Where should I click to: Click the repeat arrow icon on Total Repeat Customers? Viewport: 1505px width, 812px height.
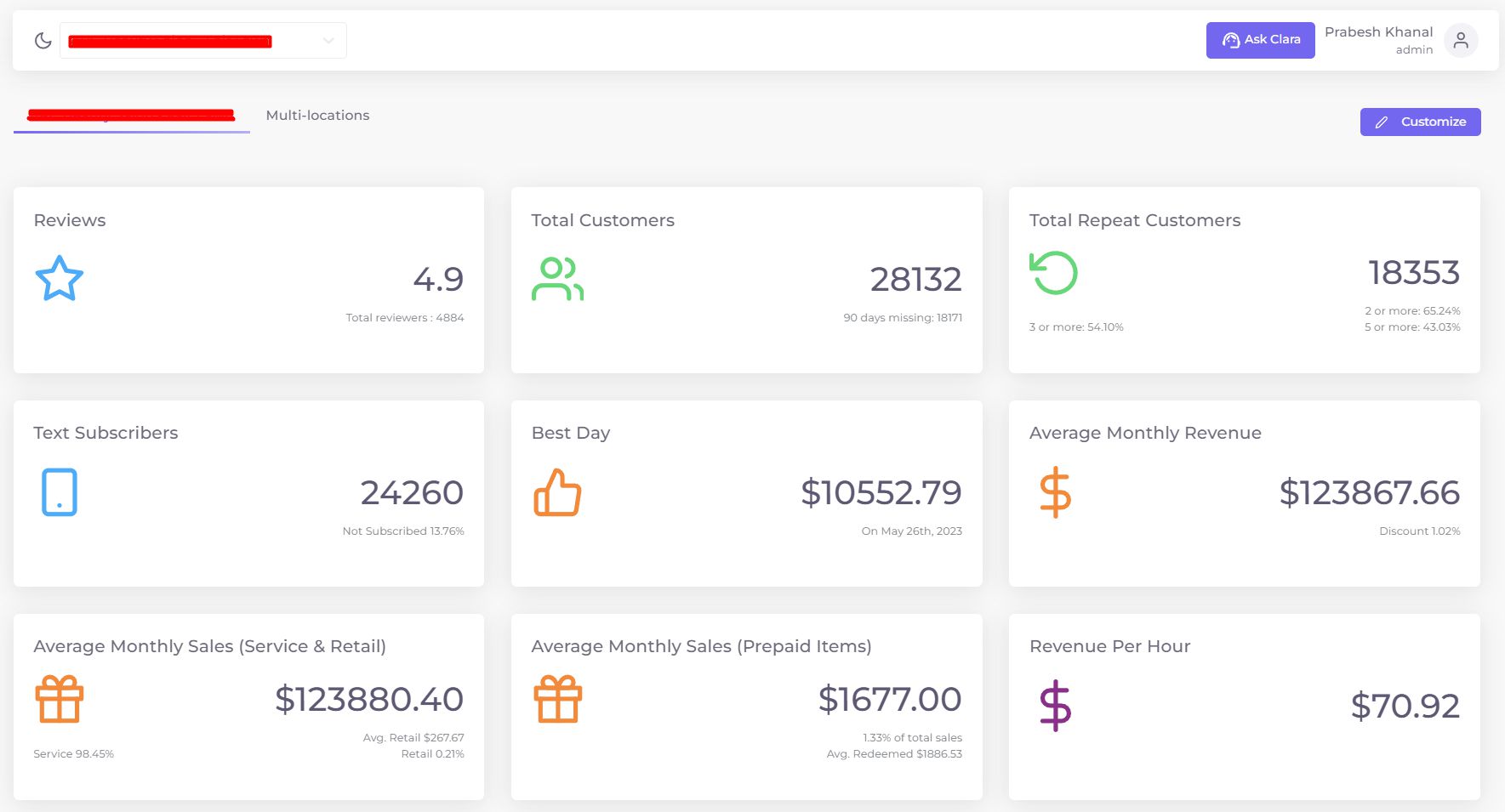tap(1054, 273)
